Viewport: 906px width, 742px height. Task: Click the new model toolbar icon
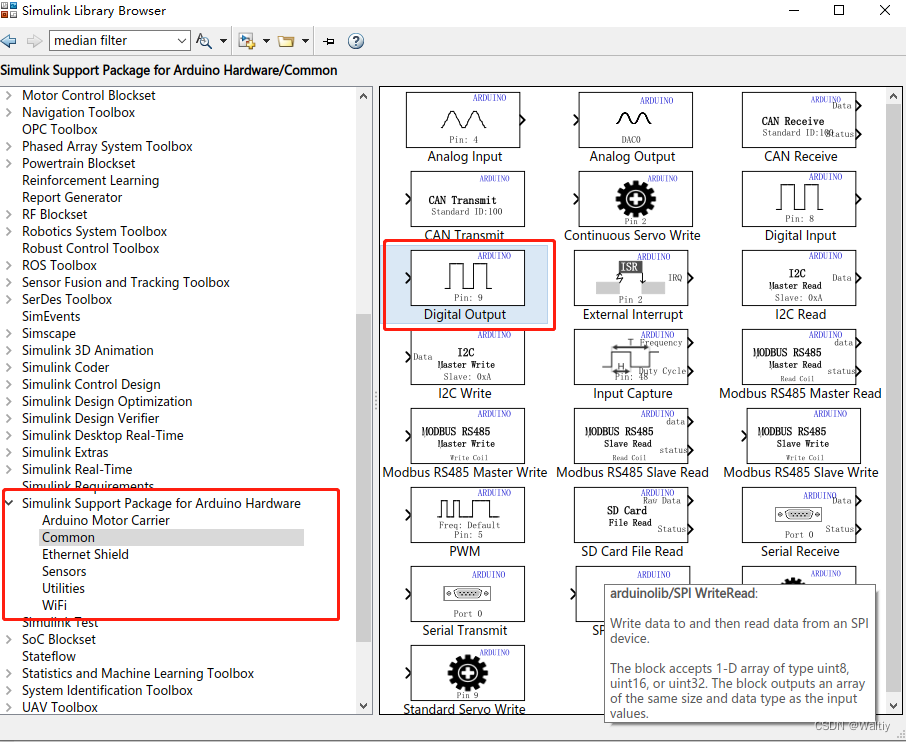247,41
